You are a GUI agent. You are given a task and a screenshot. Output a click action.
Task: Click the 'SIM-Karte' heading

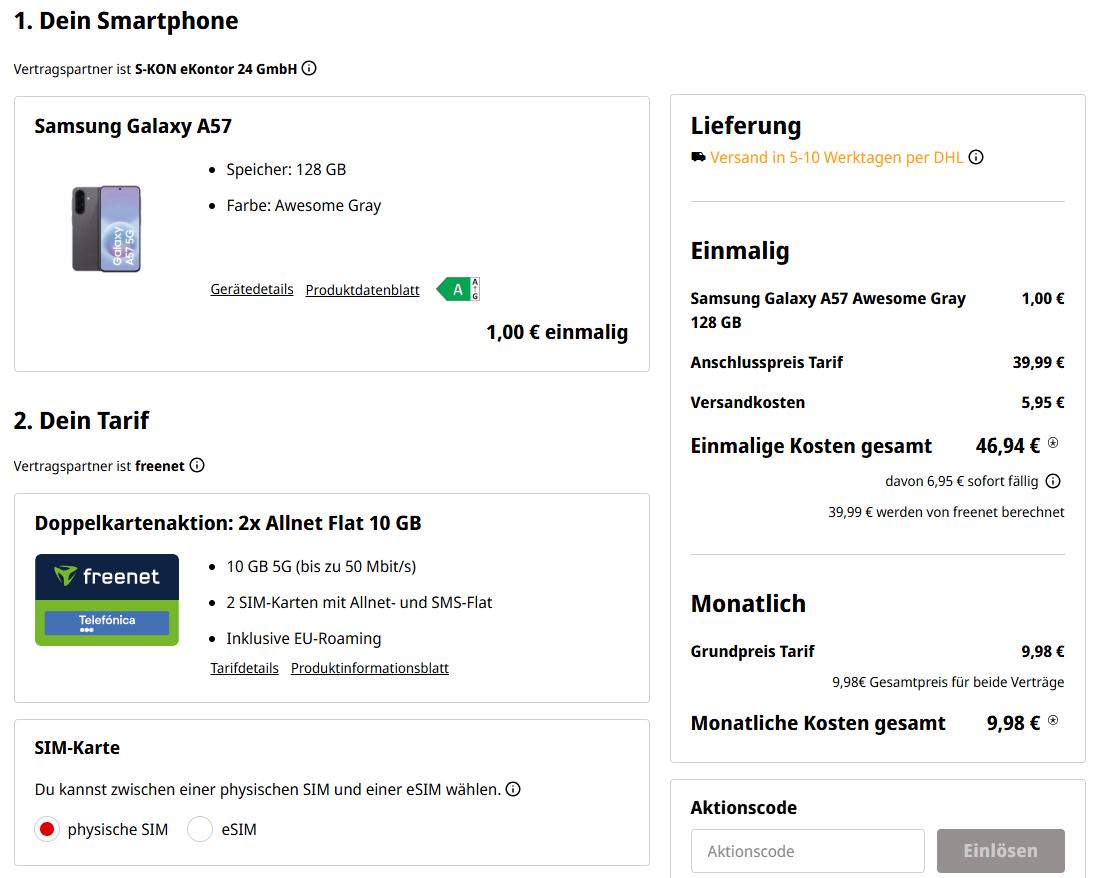77,747
